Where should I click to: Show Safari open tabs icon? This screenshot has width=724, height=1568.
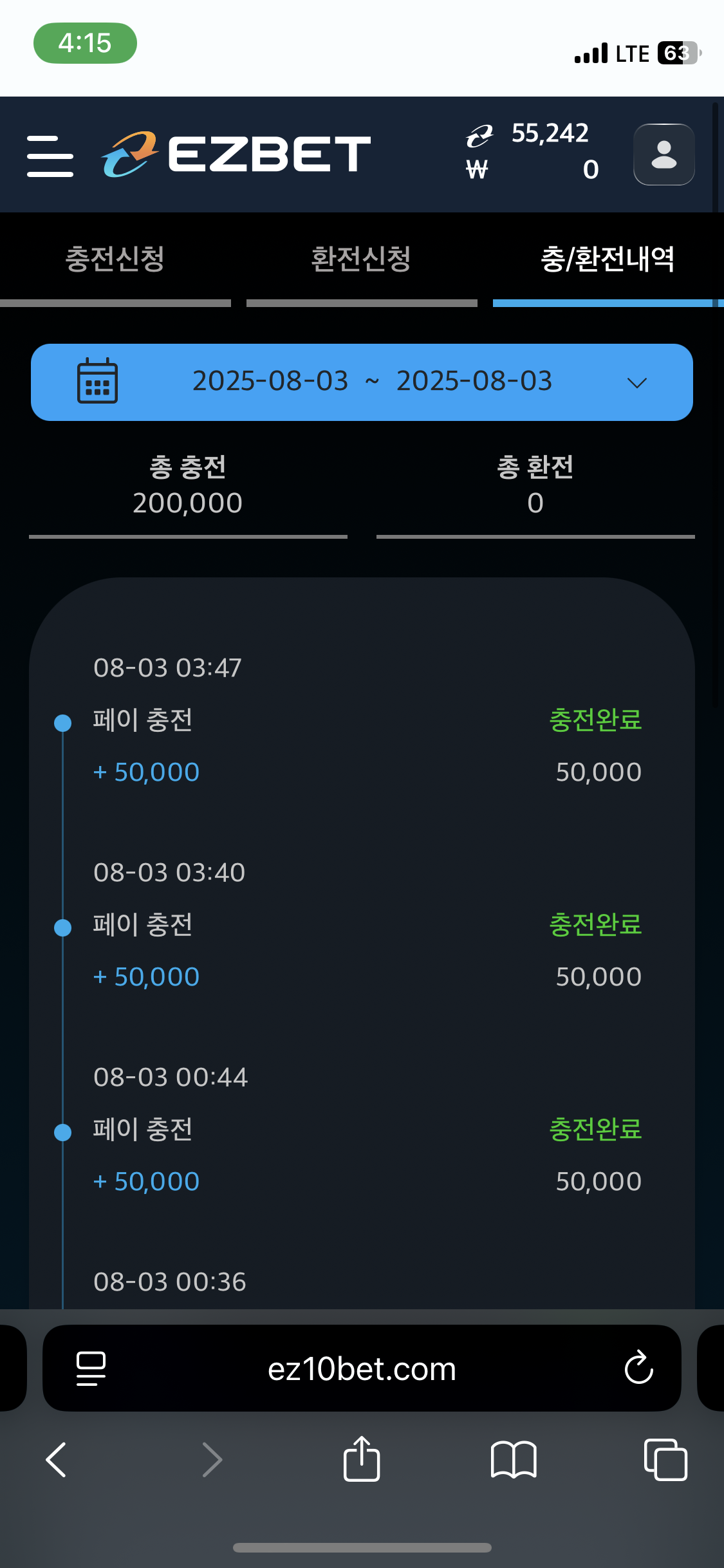(665, 1459)
